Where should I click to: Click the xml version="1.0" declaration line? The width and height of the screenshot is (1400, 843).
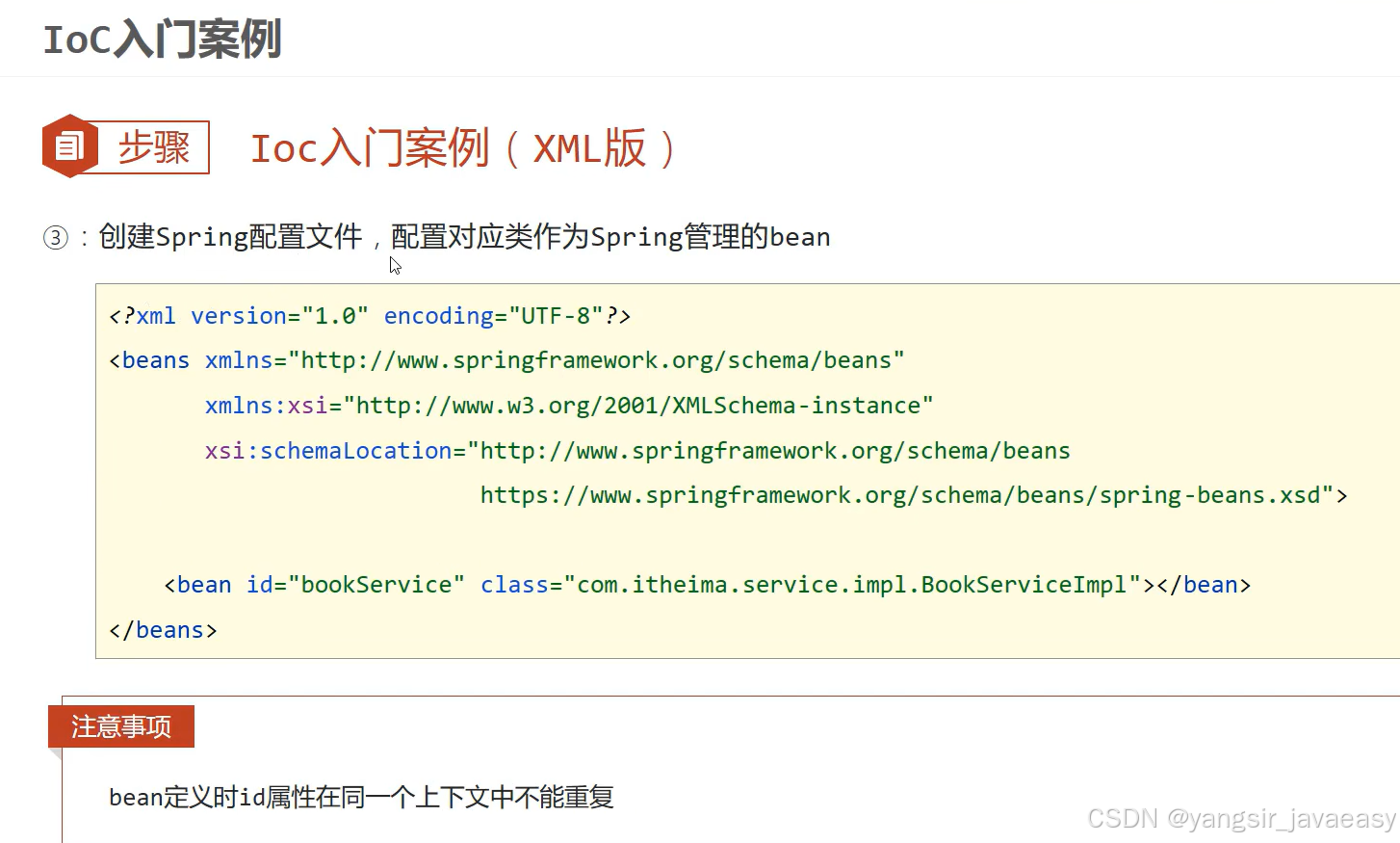point(370,316)
